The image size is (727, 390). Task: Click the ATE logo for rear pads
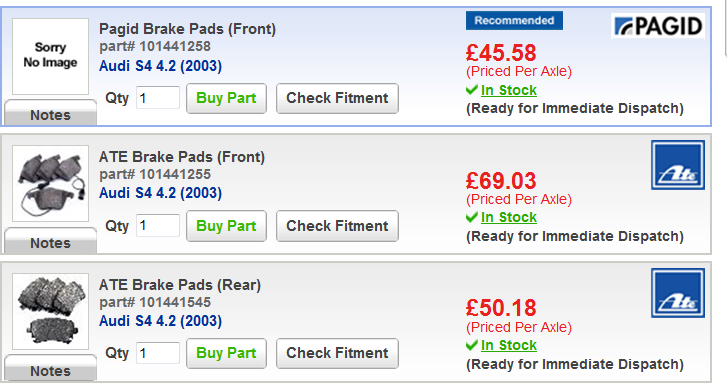pos(678,293)
